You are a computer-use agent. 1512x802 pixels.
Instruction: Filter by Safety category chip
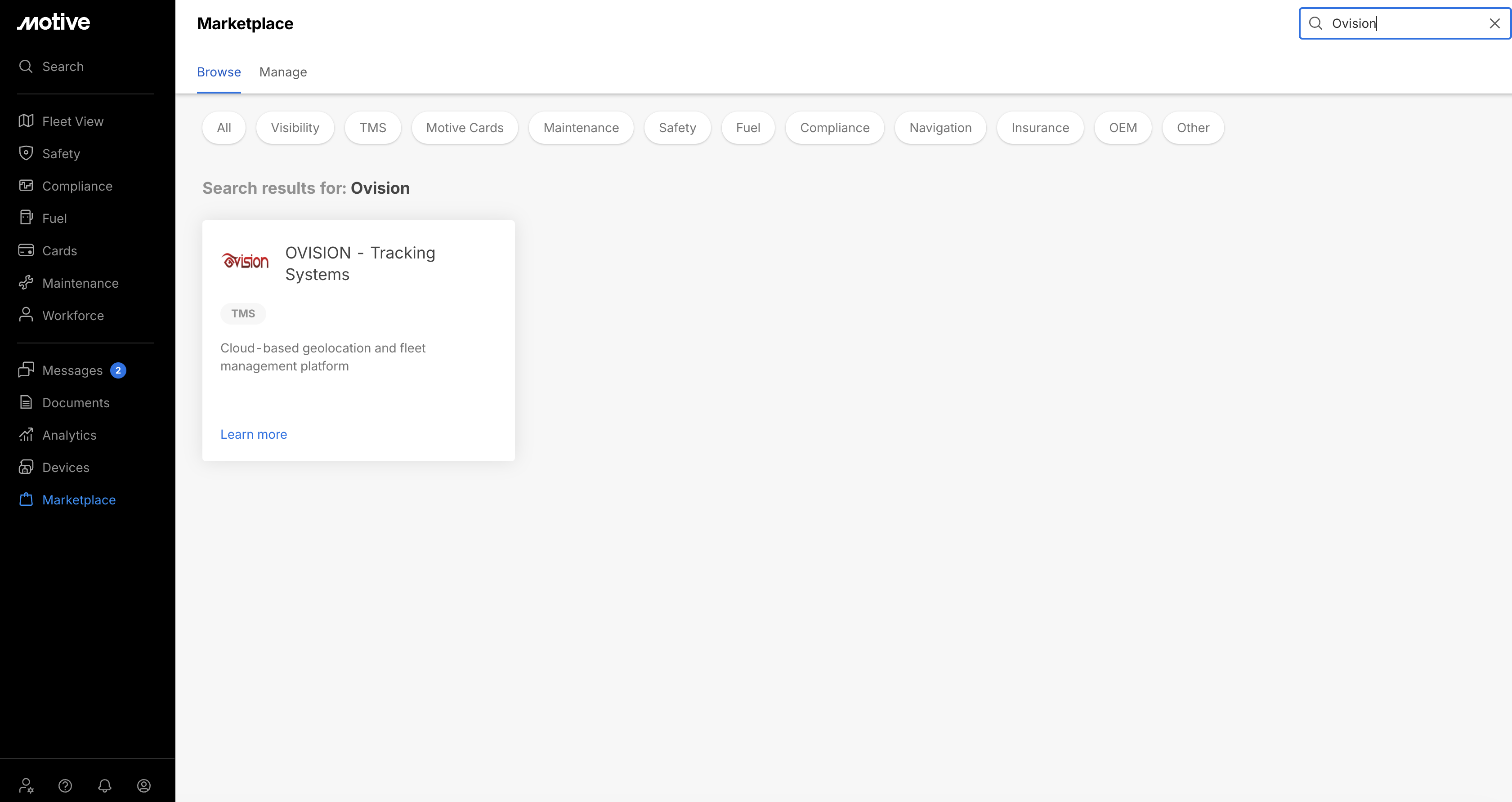point(677,128)
